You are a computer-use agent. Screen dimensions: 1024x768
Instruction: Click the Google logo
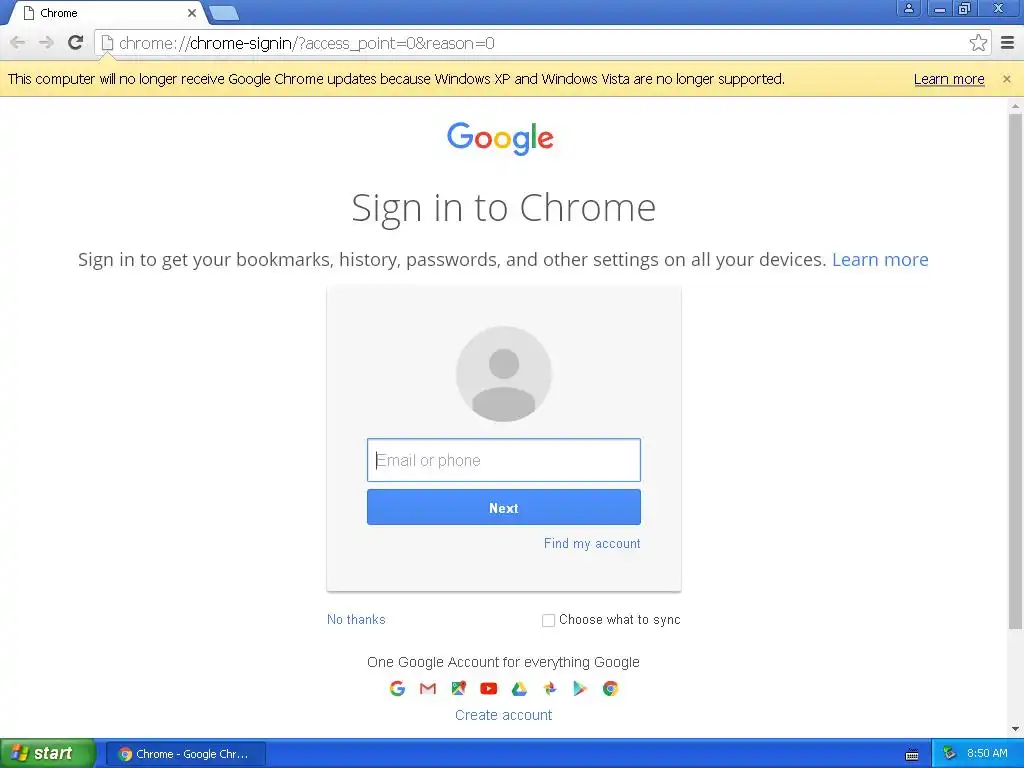(500, 138)
